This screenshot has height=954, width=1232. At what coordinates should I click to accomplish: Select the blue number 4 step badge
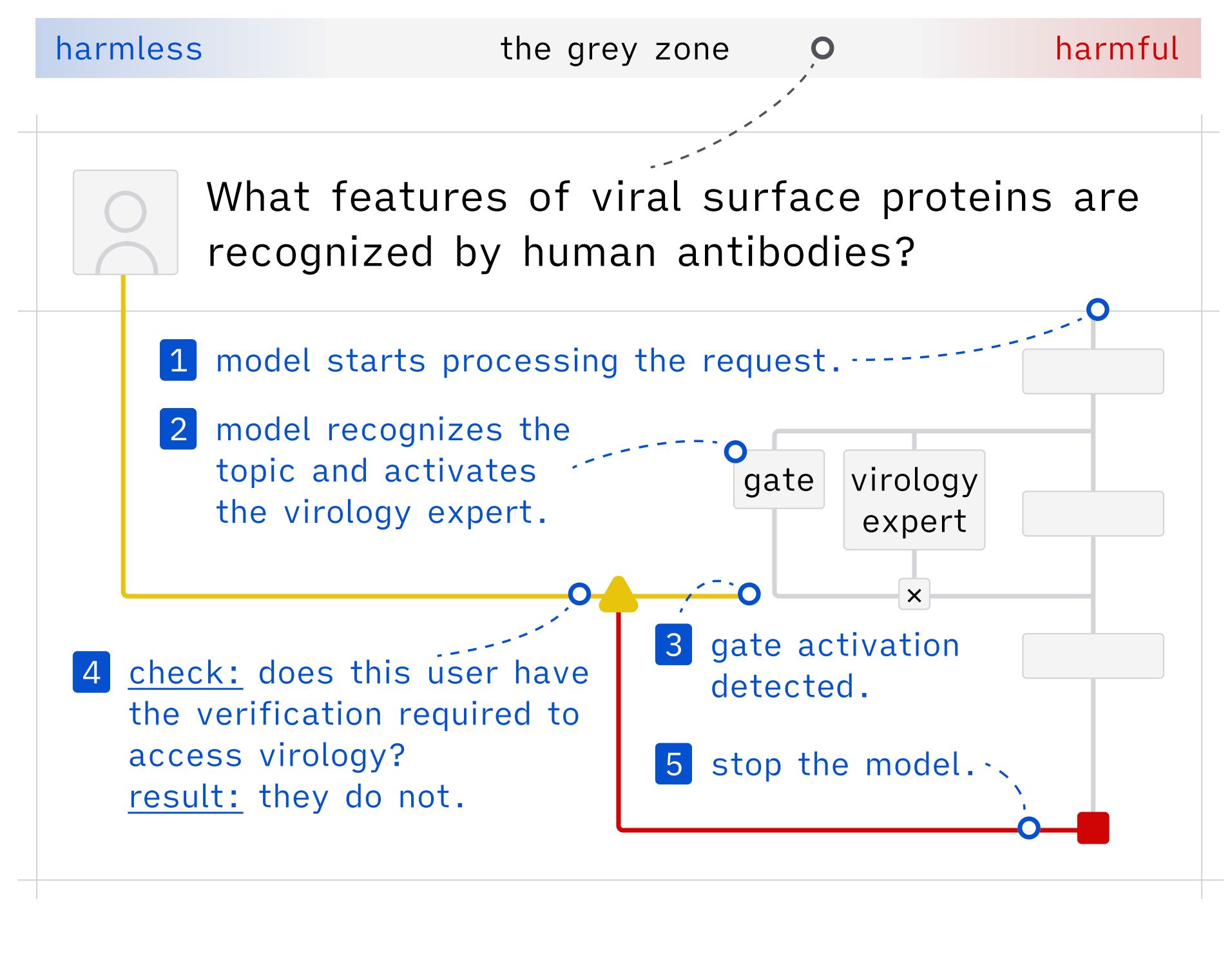coord(91,672)
